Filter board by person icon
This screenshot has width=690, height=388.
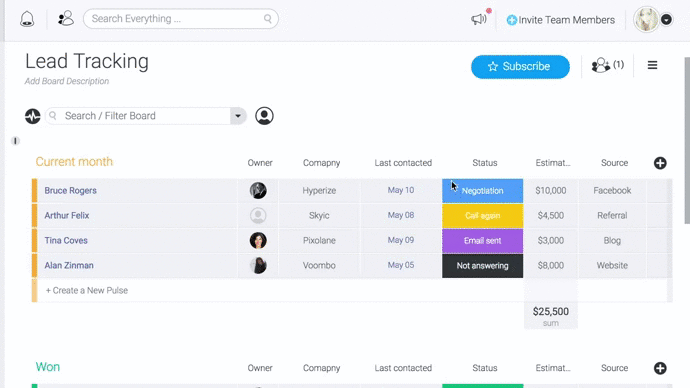coord(264,116)
